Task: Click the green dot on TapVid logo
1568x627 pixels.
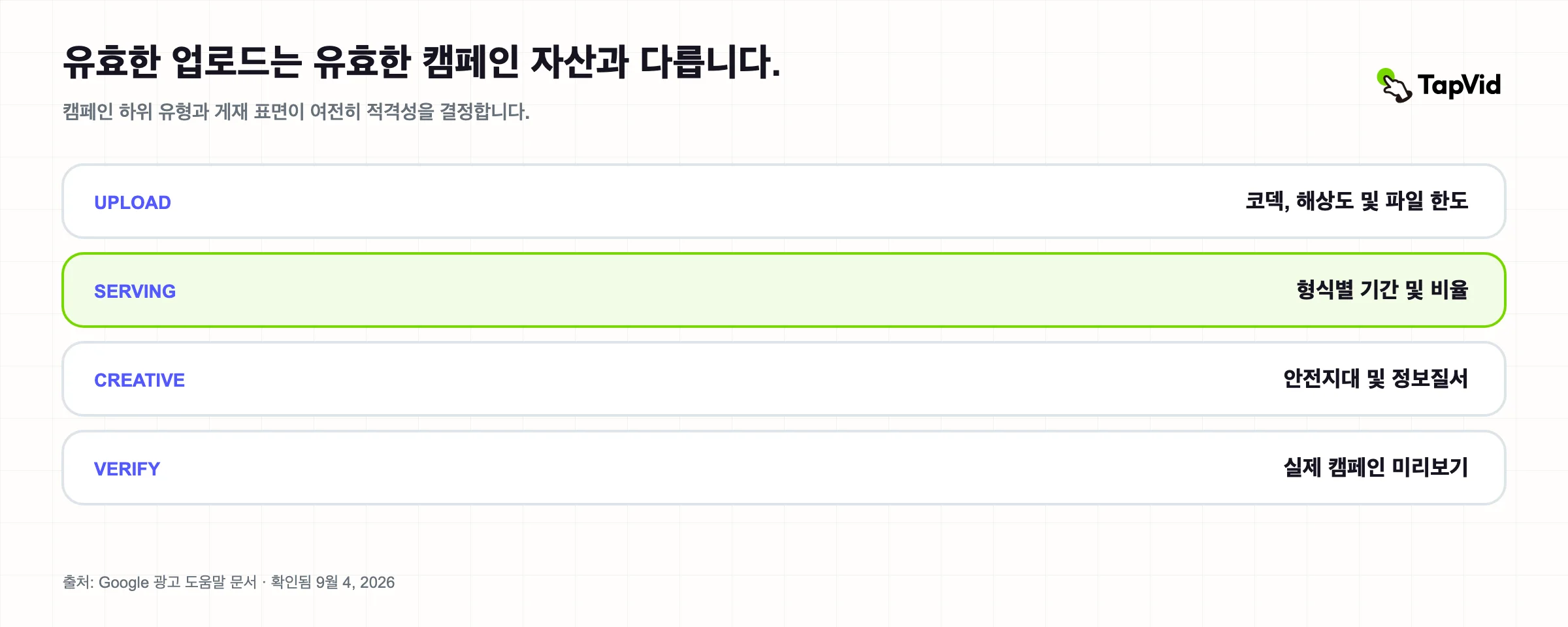Action: [1385, 76]
